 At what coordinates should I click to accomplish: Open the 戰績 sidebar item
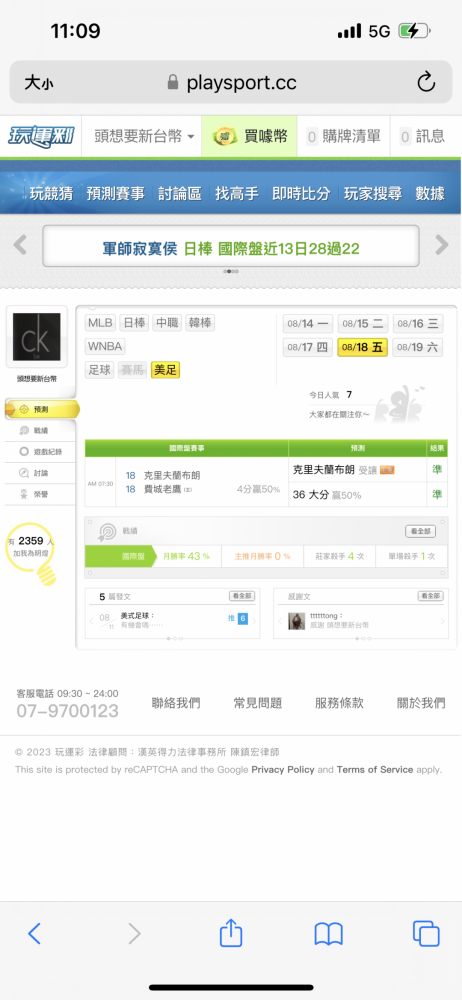(41, 430)
